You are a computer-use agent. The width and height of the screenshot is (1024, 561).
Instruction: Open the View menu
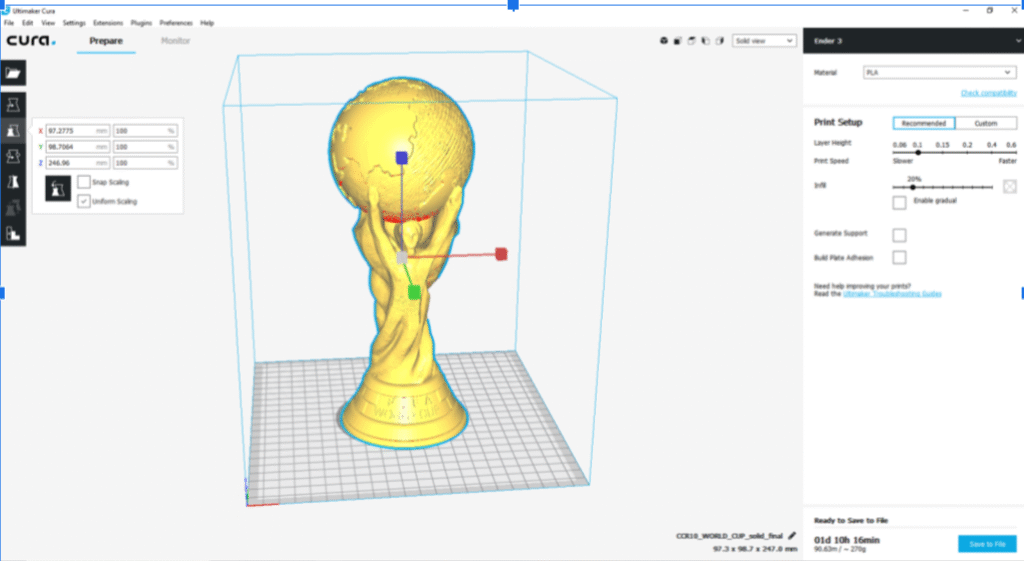48,23
